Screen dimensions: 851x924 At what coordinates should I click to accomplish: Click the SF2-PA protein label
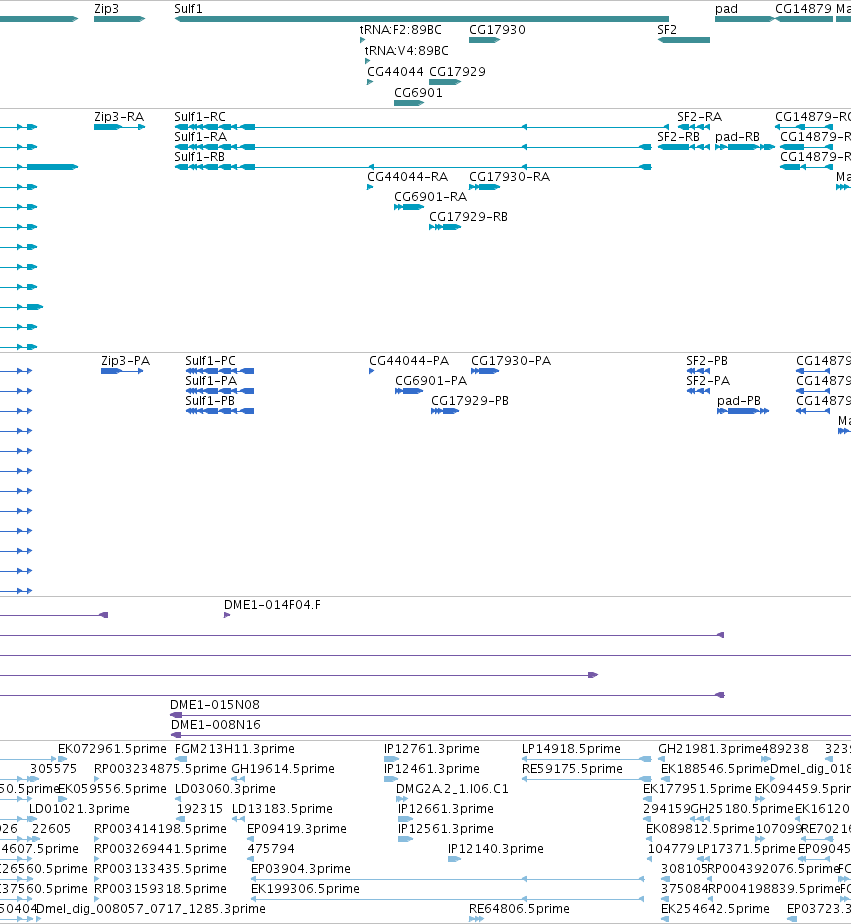click(708, 381)
